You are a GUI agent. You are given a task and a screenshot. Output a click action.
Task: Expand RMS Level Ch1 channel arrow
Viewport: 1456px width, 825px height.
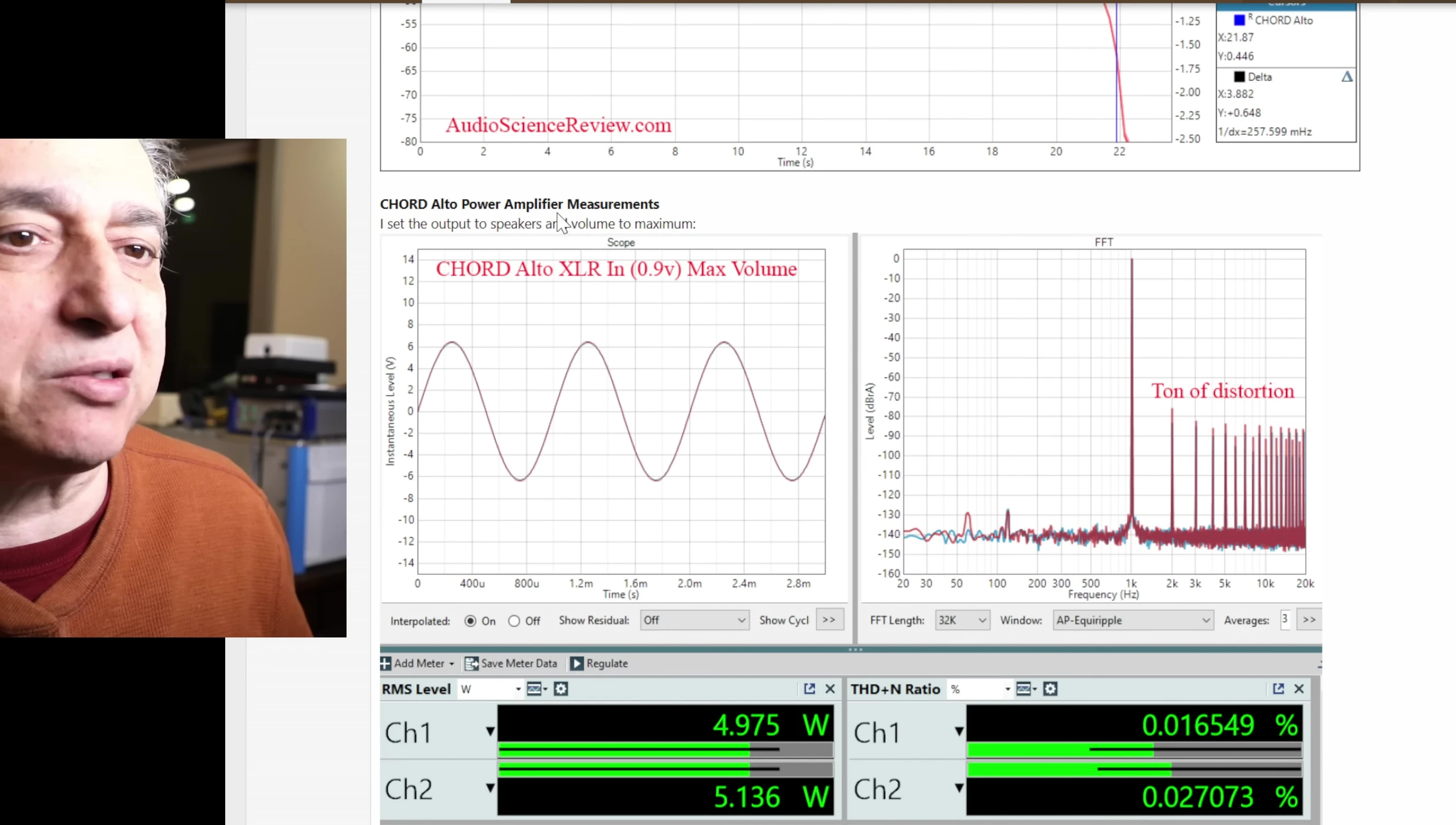[x=490, y=731]
